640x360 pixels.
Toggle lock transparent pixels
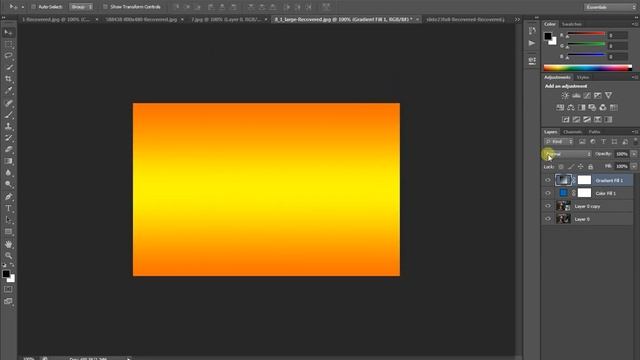[x=561, y=167]
